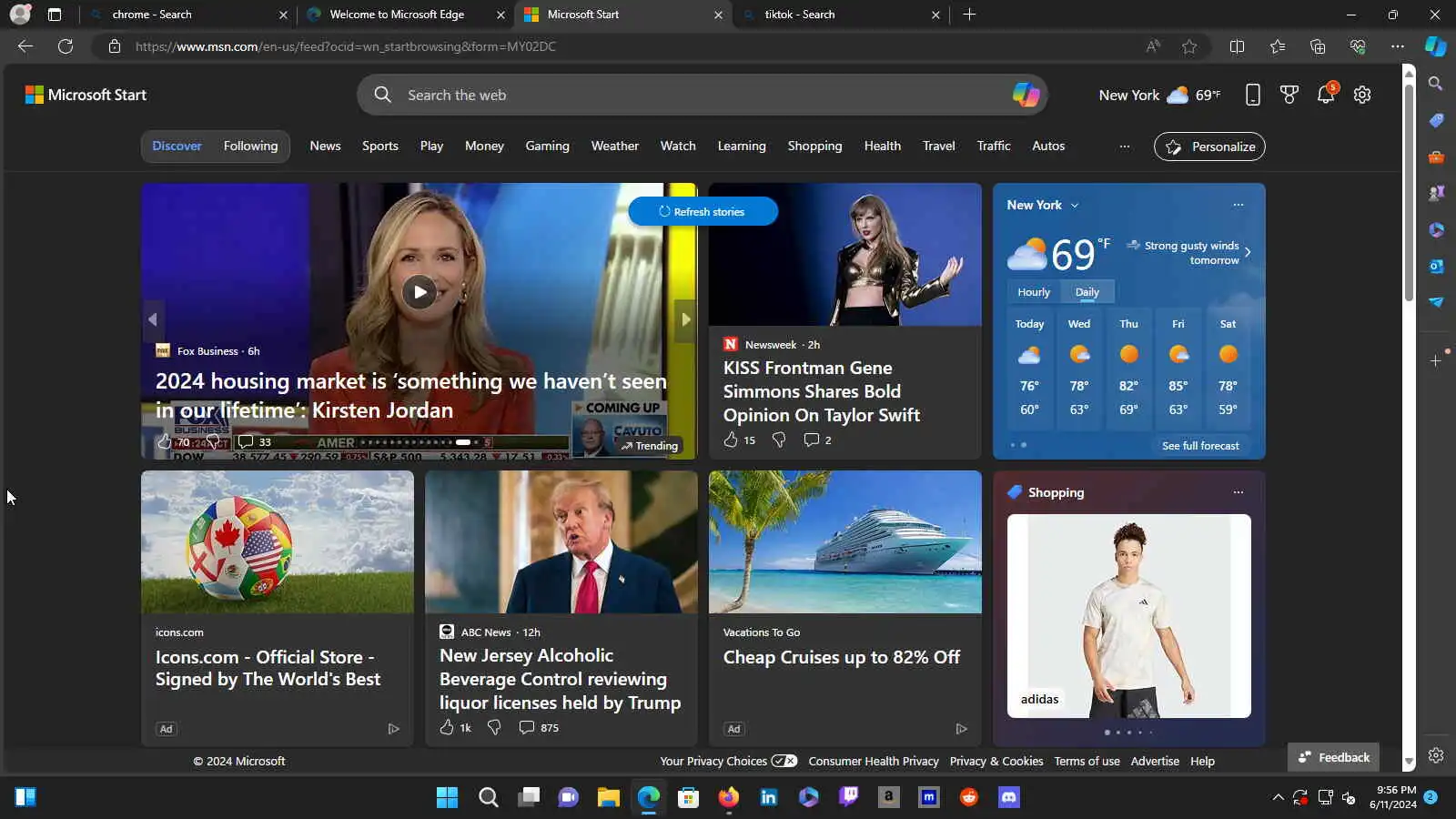Open the Shopping card three-dot menu

tap(1239, 492)
